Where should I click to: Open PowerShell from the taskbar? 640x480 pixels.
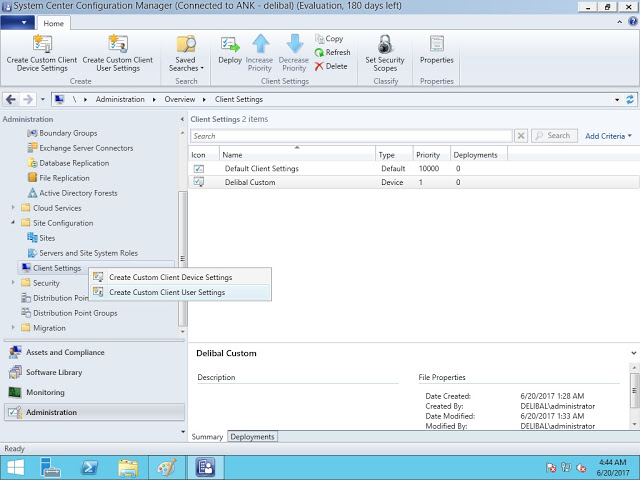click(x=88, y=467)
